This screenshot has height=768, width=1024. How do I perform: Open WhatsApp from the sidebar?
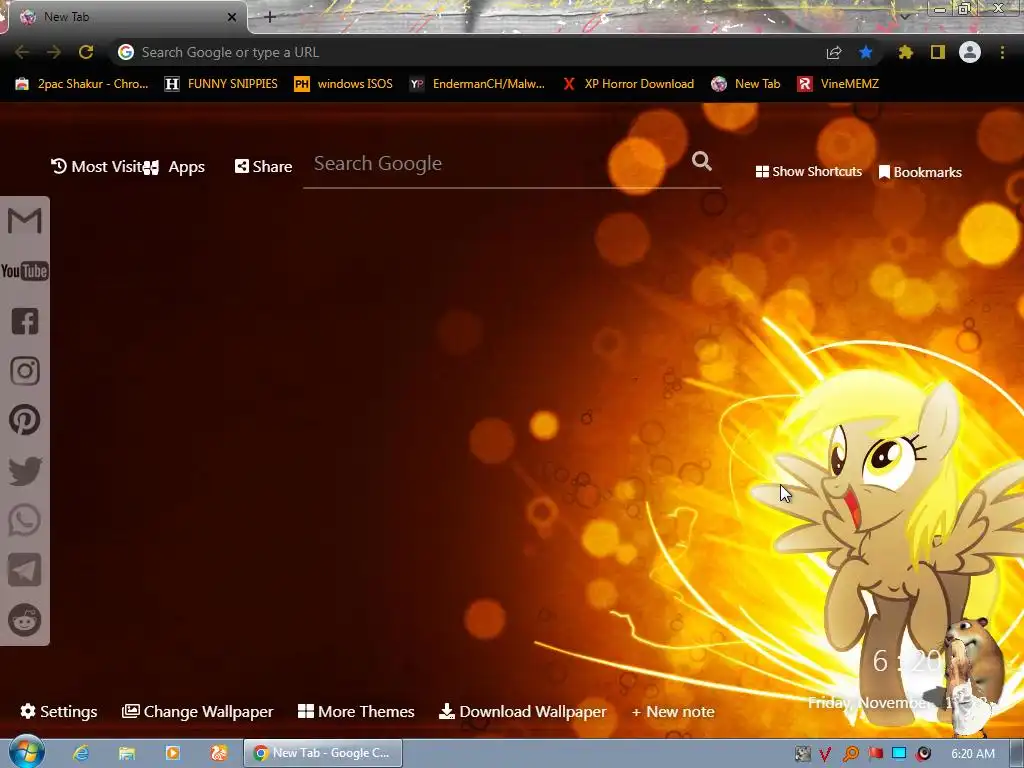(x=25, y=520)
